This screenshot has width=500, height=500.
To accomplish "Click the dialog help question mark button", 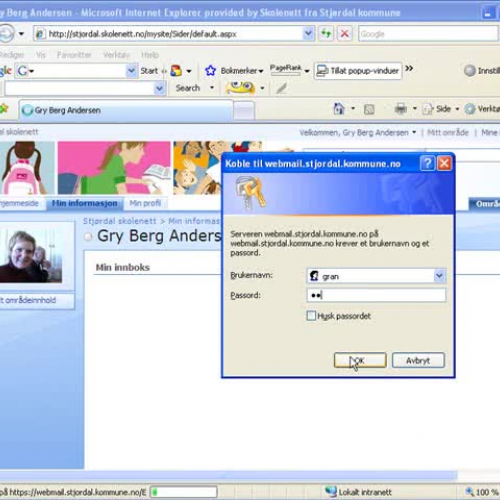I will 427,163.
